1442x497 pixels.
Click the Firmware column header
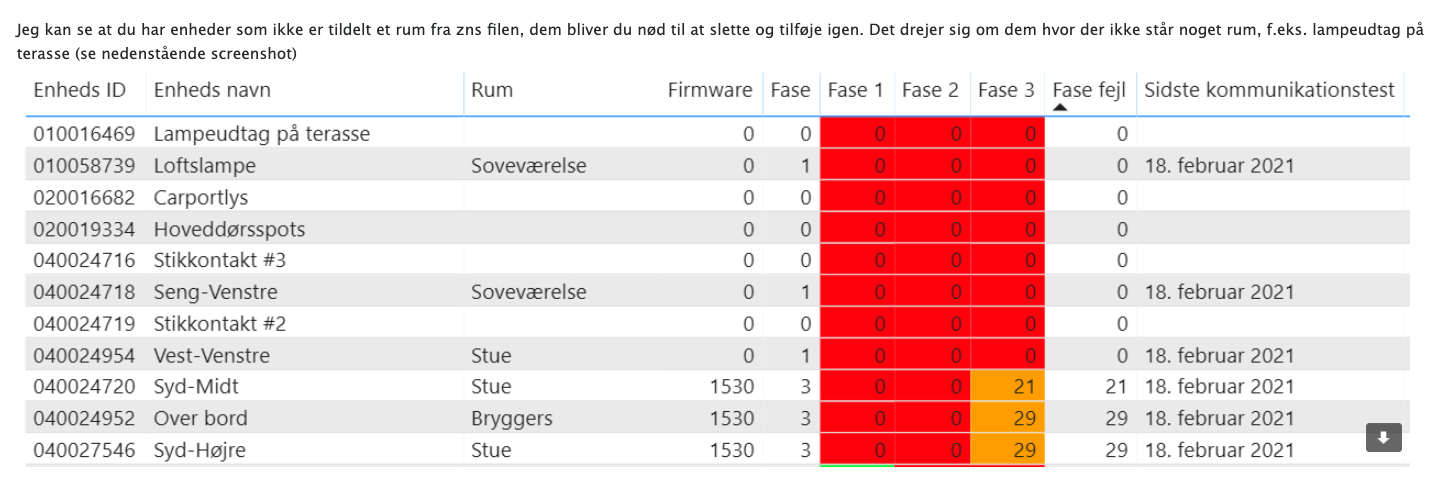[710, 90]
